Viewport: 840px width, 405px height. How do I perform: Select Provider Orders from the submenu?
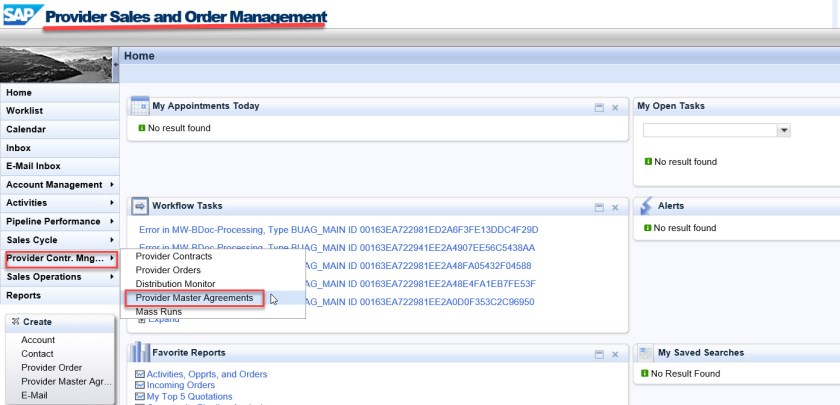(x=168, y=270)
